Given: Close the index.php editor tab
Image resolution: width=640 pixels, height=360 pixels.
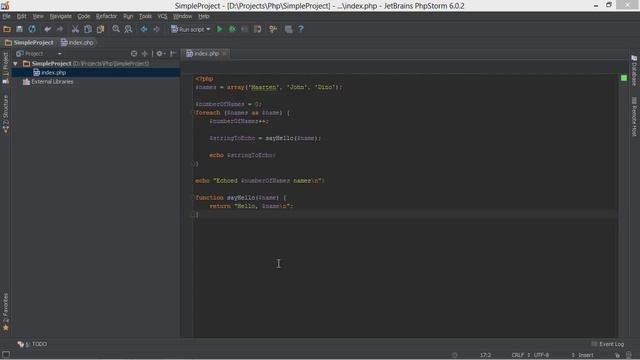Looking at the screenshot, I should [x=224, y=53].
